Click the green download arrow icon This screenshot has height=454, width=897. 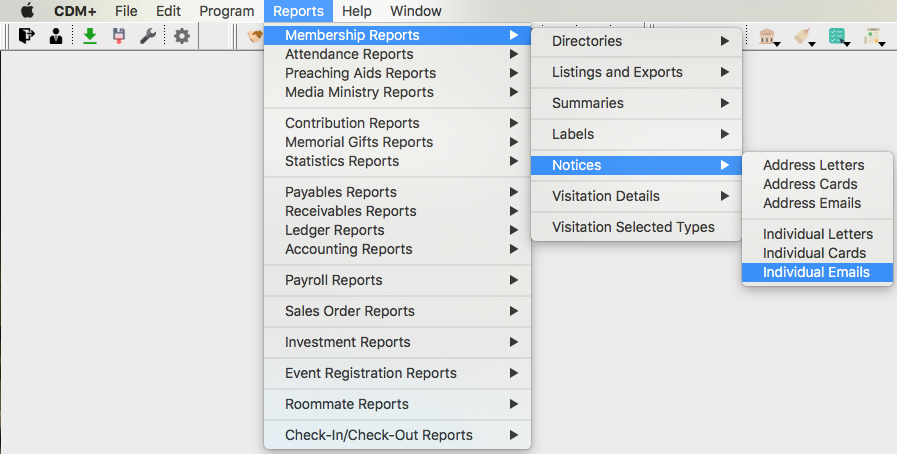(90, 36)
